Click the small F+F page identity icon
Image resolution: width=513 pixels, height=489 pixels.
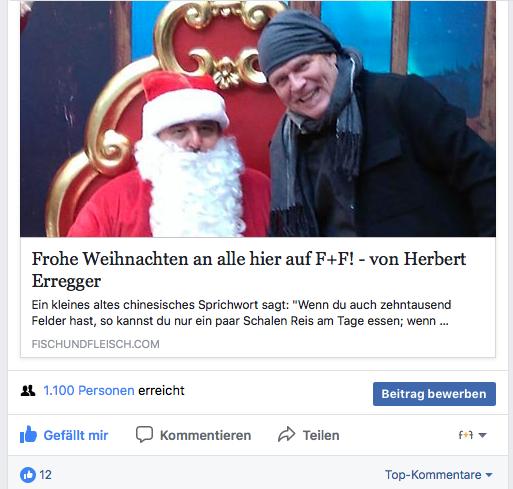coord(466,435)
